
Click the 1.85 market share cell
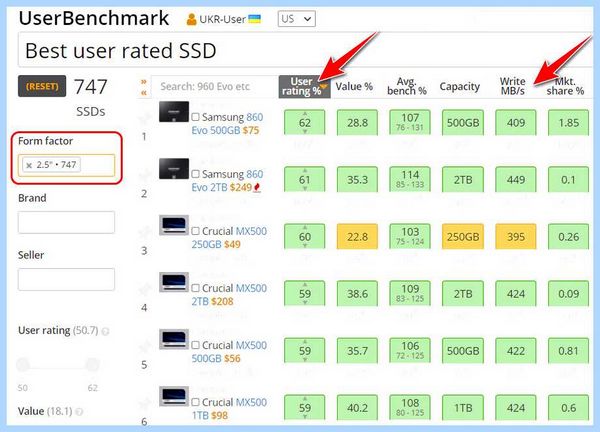(x=568, y=122)
